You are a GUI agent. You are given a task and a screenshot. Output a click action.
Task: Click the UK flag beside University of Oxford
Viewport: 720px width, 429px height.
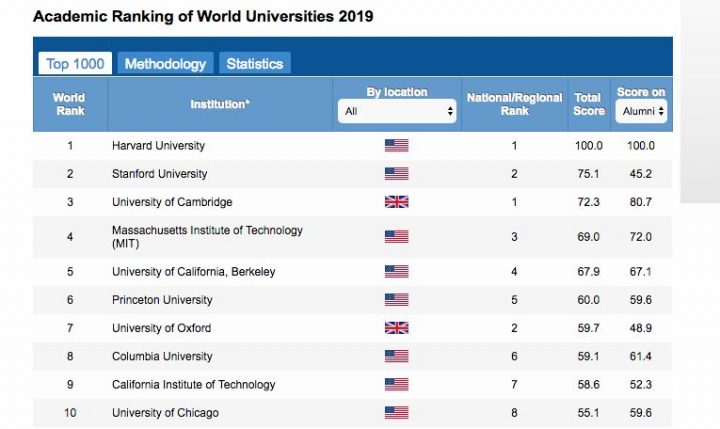pos(396,328)
